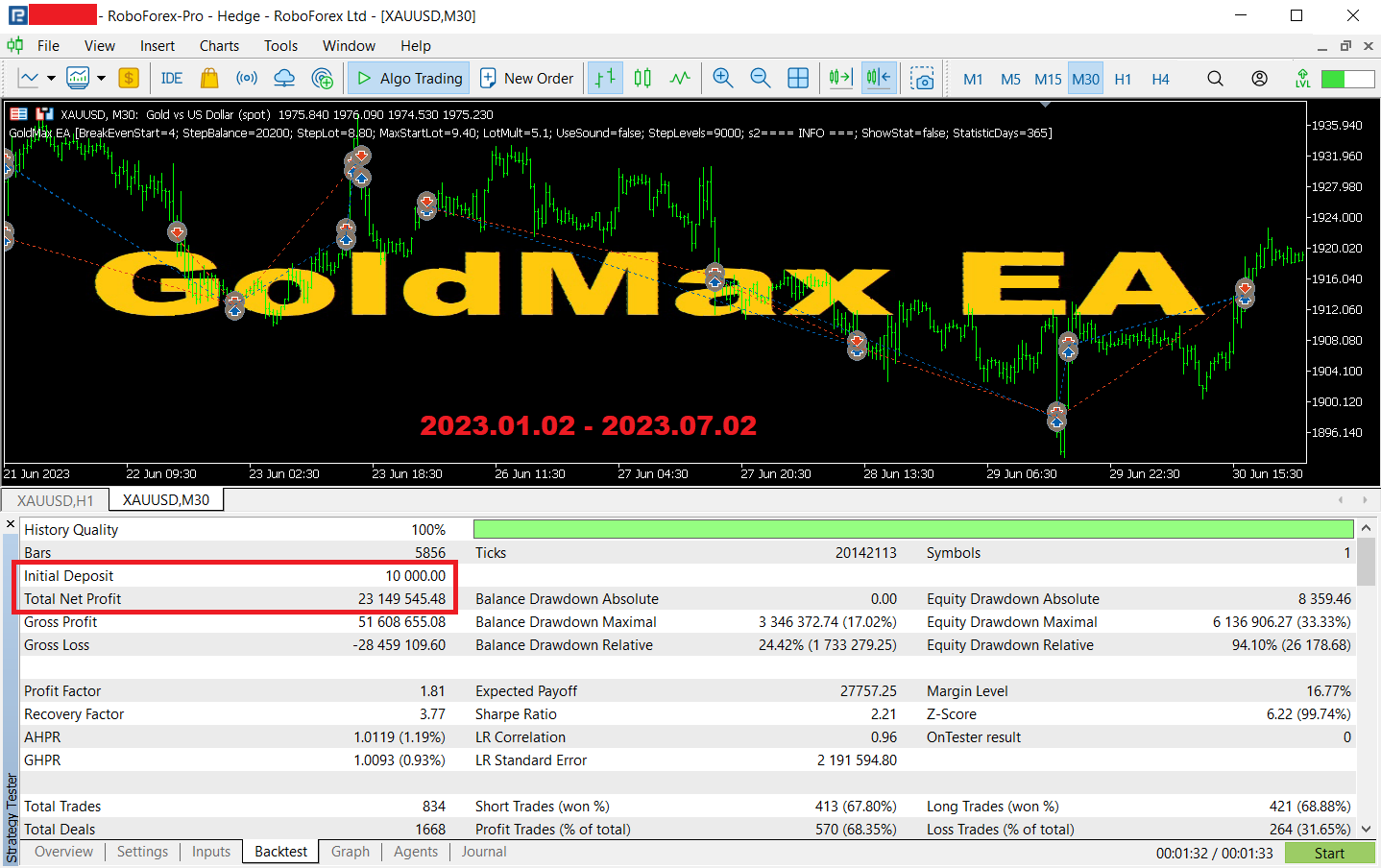Click the one-click trading icon in chart
The width and height of the screenshot is (1381, 868).
tap(43, 114)
